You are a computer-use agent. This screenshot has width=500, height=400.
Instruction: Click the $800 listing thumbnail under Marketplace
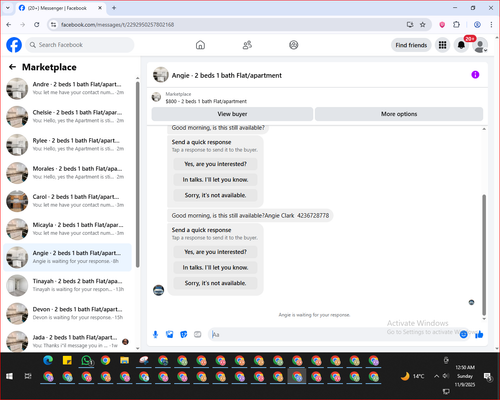156,97
